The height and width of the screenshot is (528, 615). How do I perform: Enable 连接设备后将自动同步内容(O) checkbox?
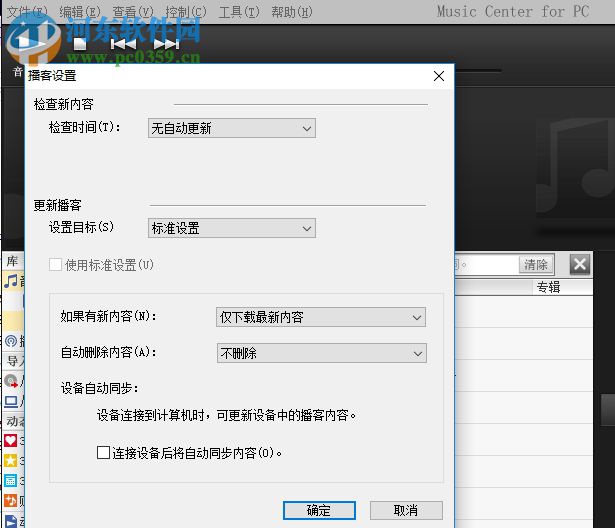104,452
